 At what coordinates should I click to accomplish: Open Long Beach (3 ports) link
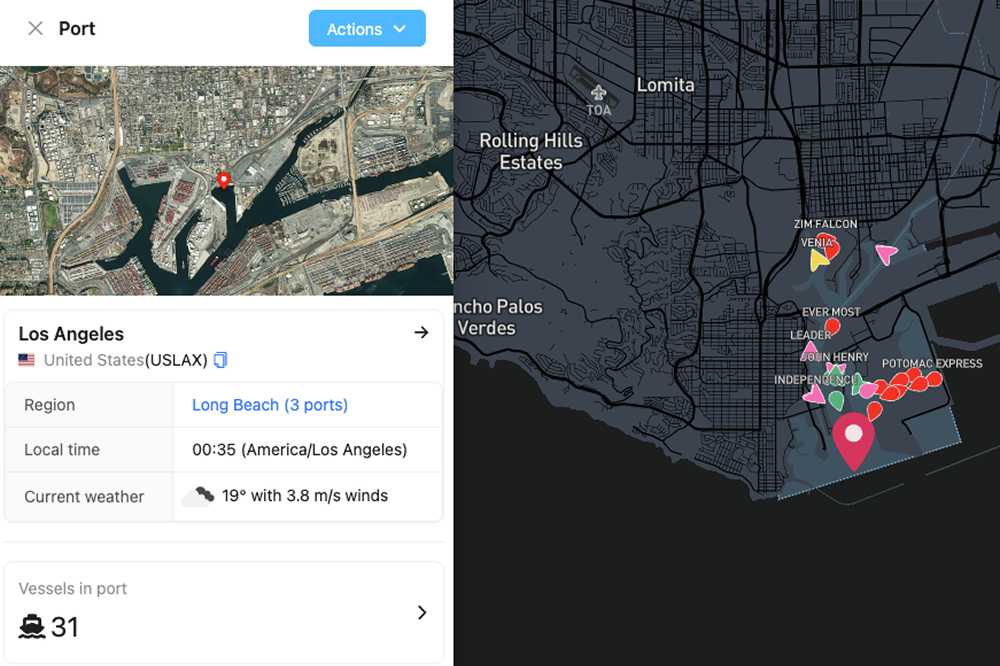[x=270, y=405]
